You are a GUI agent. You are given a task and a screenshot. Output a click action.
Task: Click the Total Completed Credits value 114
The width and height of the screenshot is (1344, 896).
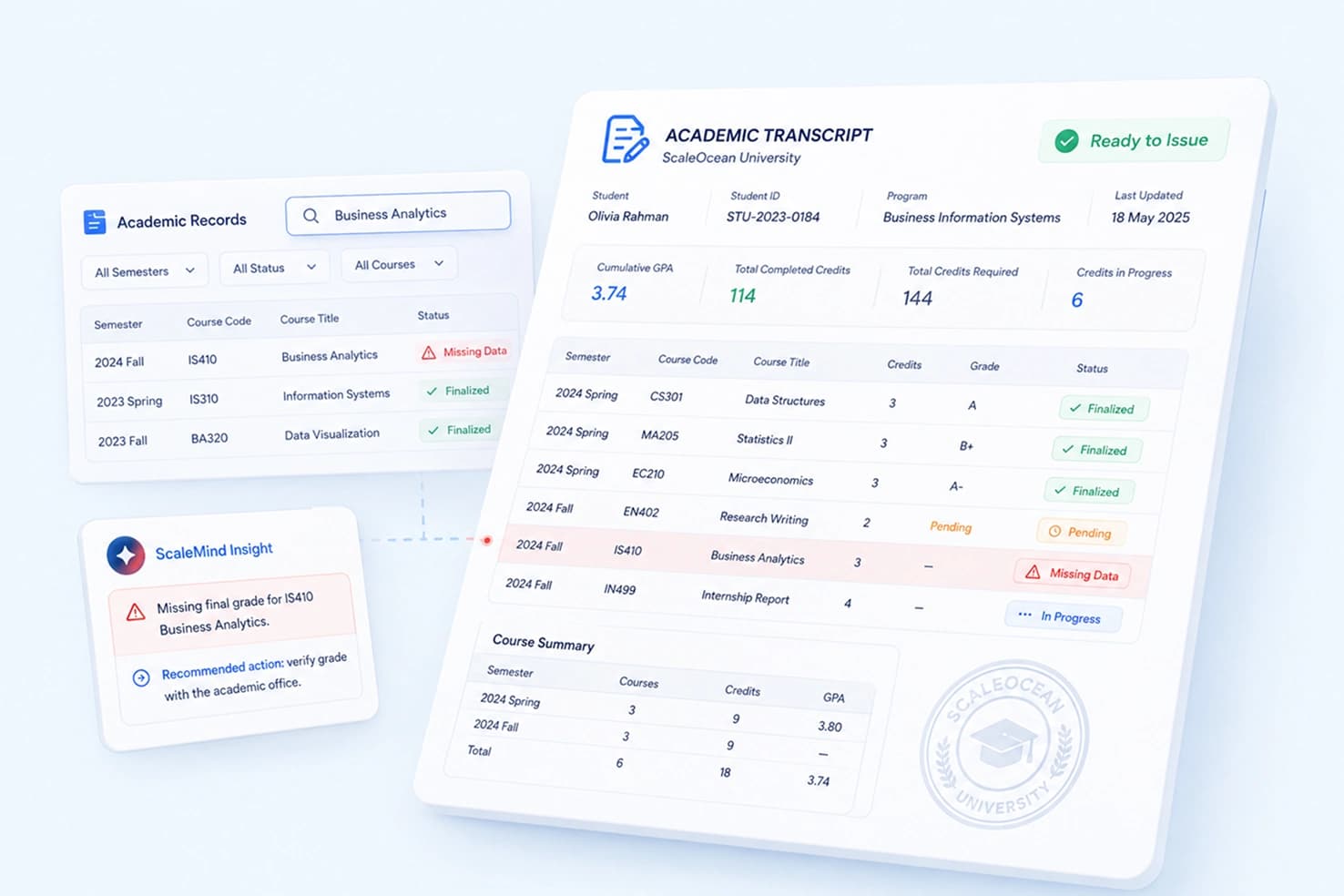tap(742, 296)
